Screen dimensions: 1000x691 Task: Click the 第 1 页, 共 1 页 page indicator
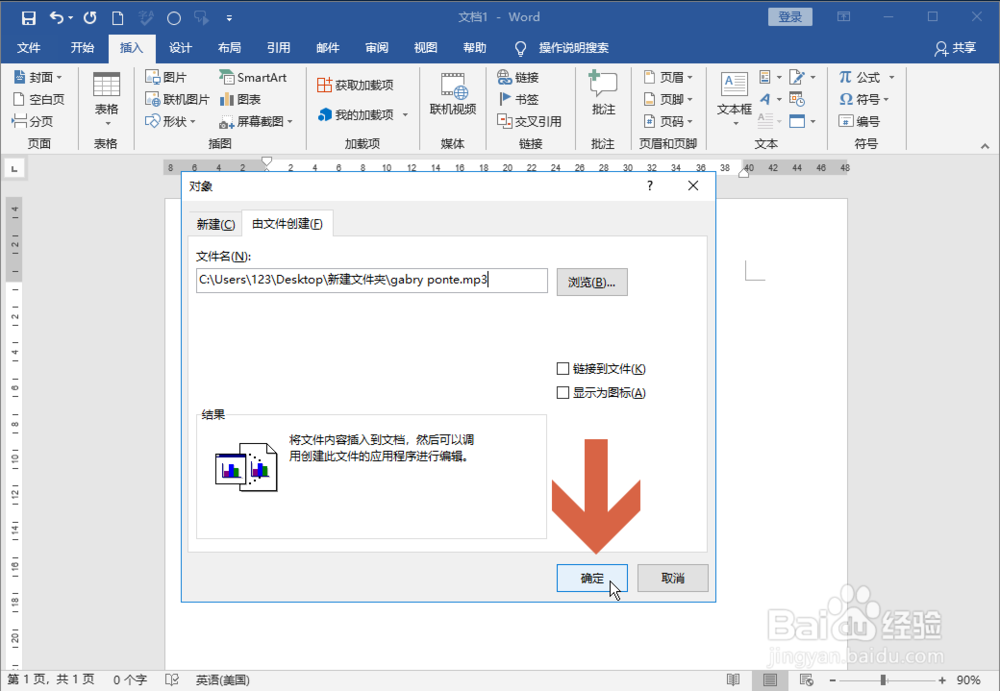[51, 680]
